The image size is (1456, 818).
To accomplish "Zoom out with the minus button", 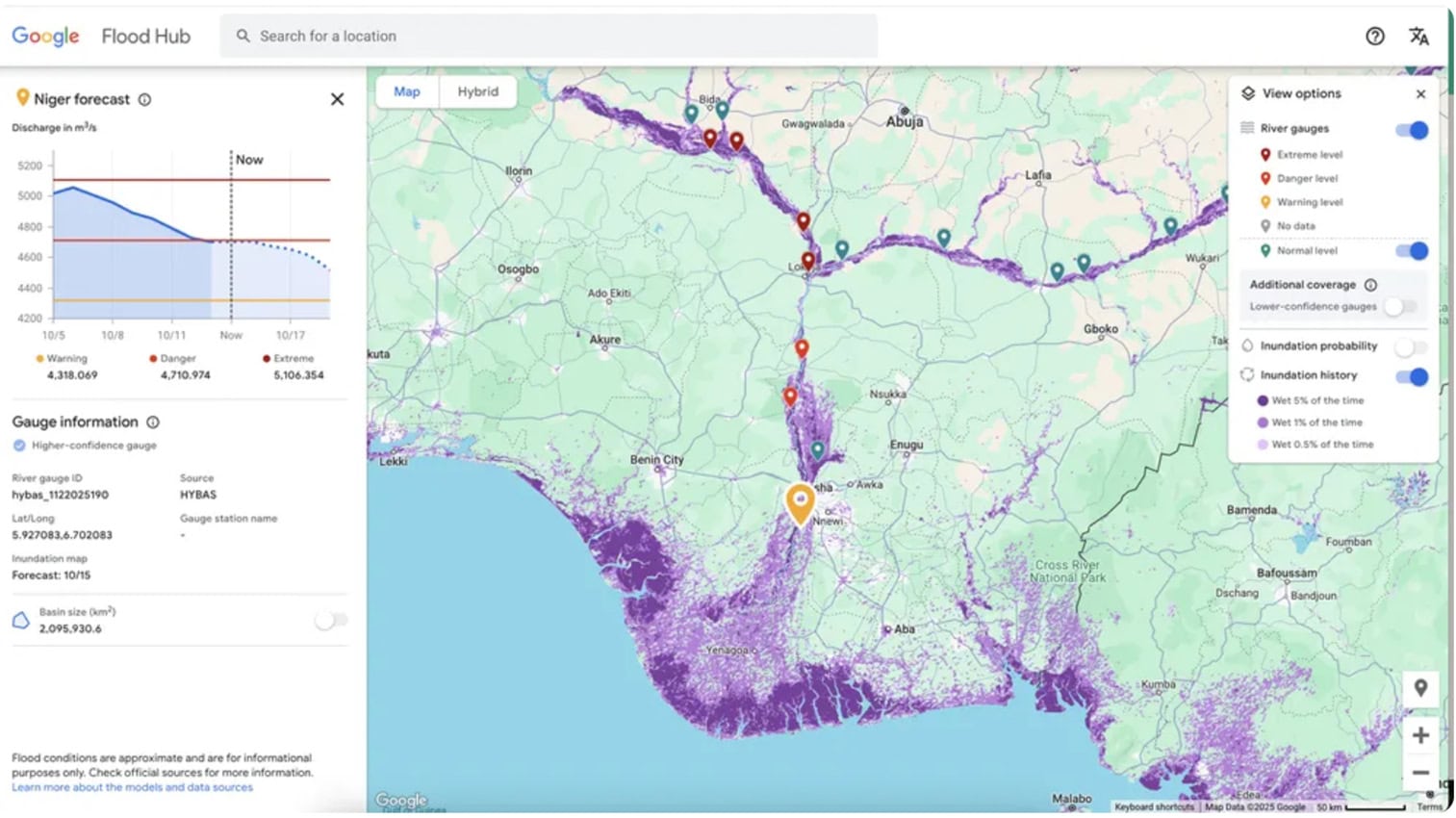I will [1420, 773].
